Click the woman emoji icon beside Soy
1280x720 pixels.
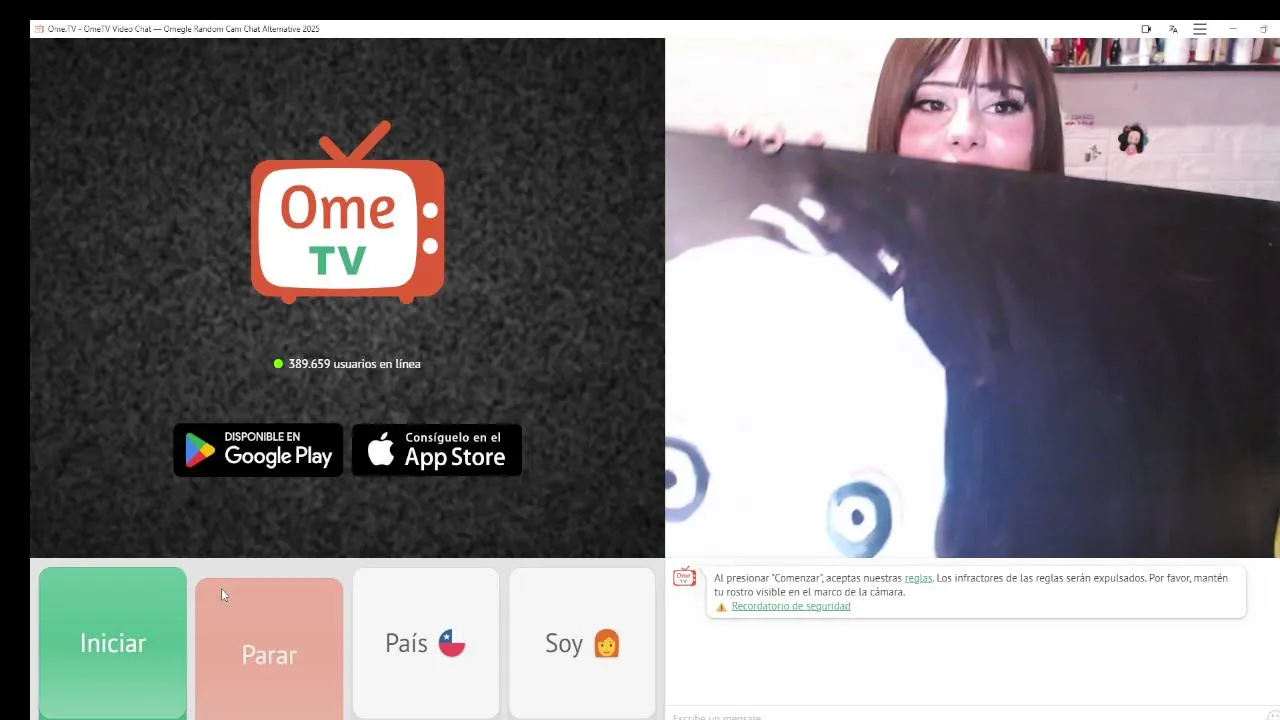pyautogui.click(x=607, y=643)
